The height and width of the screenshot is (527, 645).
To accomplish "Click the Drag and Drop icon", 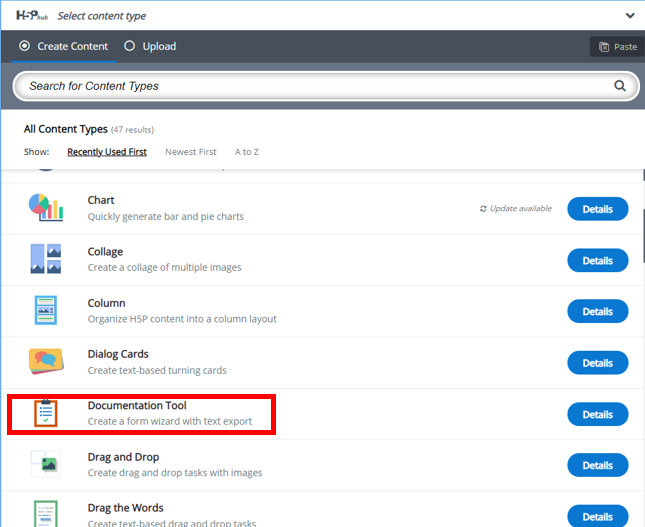I will coord(46,464).
